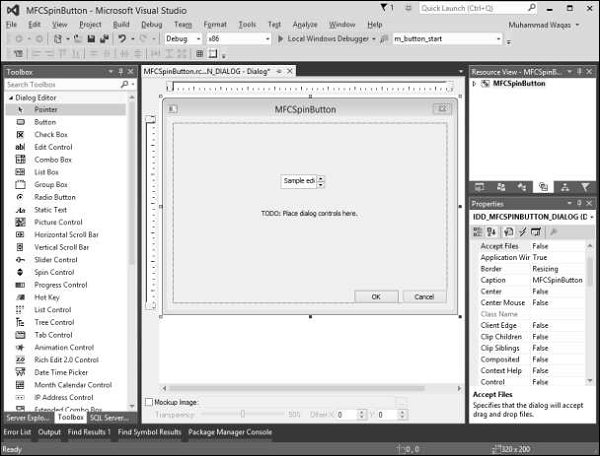600x456 pixels.
Task: Click the Offset X stepper arrows
Action: pos(362,415)
